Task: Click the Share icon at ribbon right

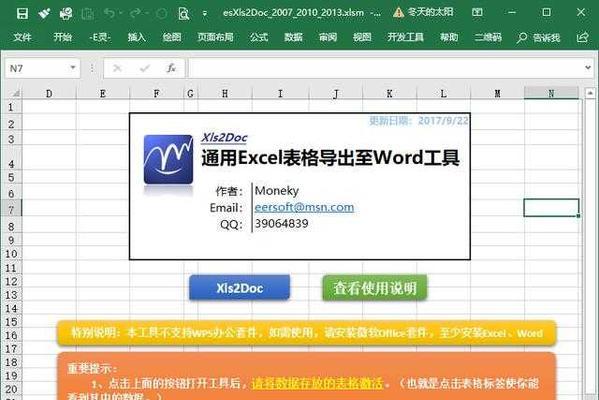Action: point(582,37)
